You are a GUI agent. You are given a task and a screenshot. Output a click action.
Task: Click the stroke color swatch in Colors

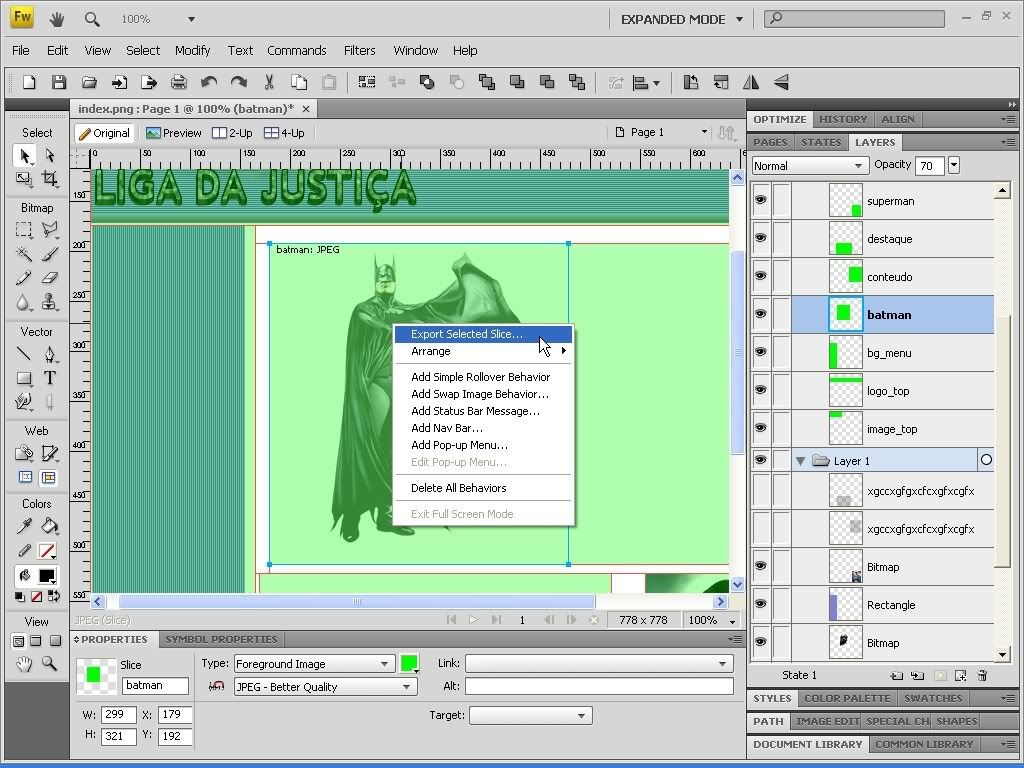pyautogui.click(x=47, y=551)
